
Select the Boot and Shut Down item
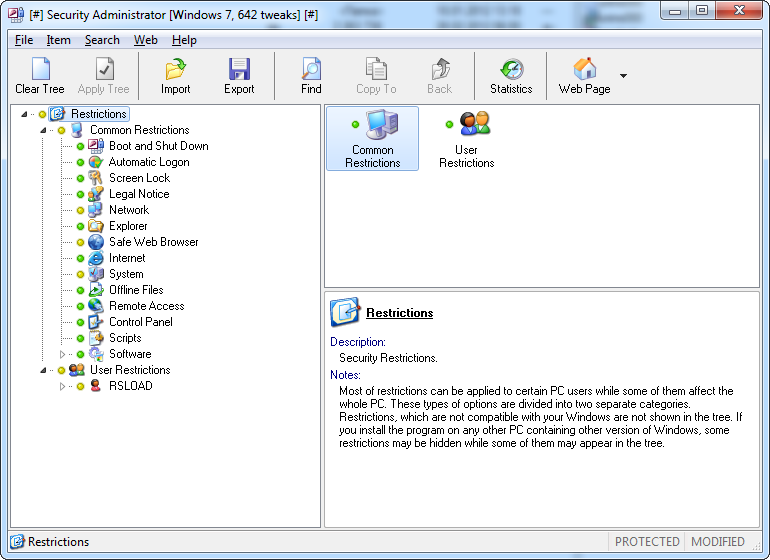click(159, 146)
